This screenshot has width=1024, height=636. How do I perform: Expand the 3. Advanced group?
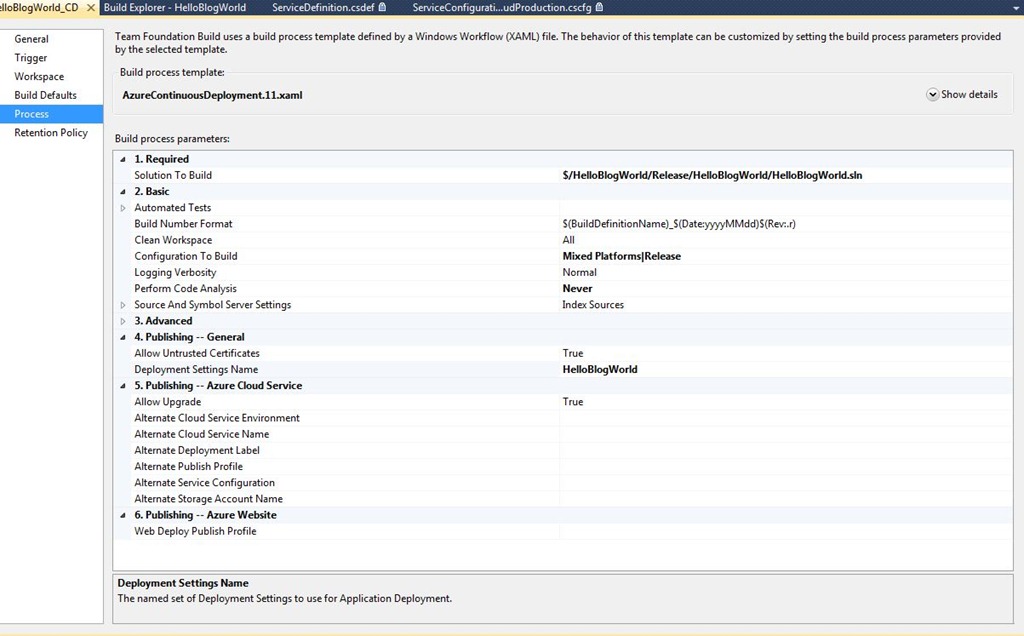(123, 321)
